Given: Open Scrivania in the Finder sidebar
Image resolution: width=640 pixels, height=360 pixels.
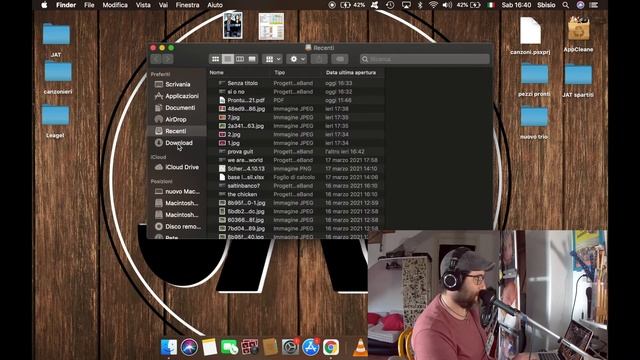Looking at the screenshot, I should (x=178, y=84).
